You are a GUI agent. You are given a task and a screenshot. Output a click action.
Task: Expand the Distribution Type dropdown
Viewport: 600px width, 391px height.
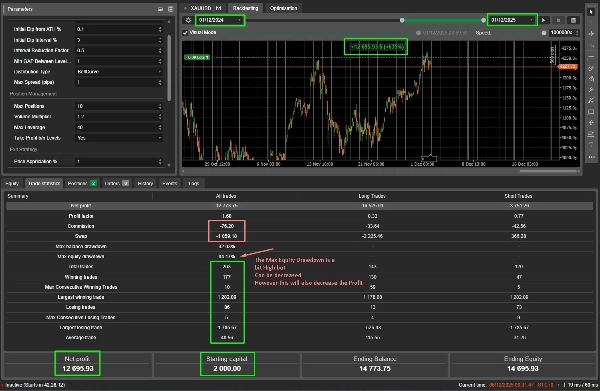(x=119, y=72)
